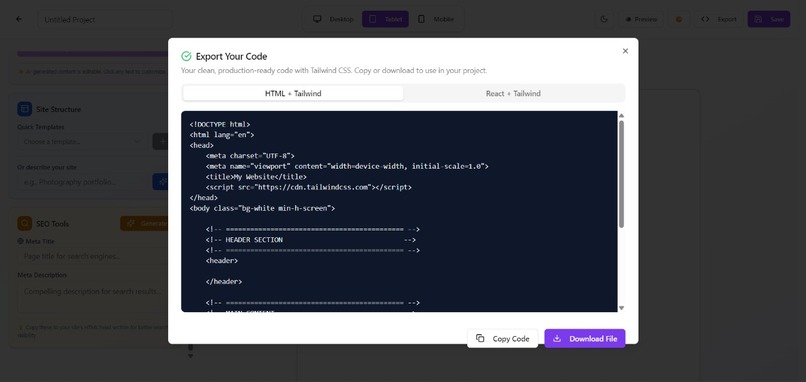Click the title My Website code line
The height and width of the screenshot is (382, 806).
coord(256,177)
